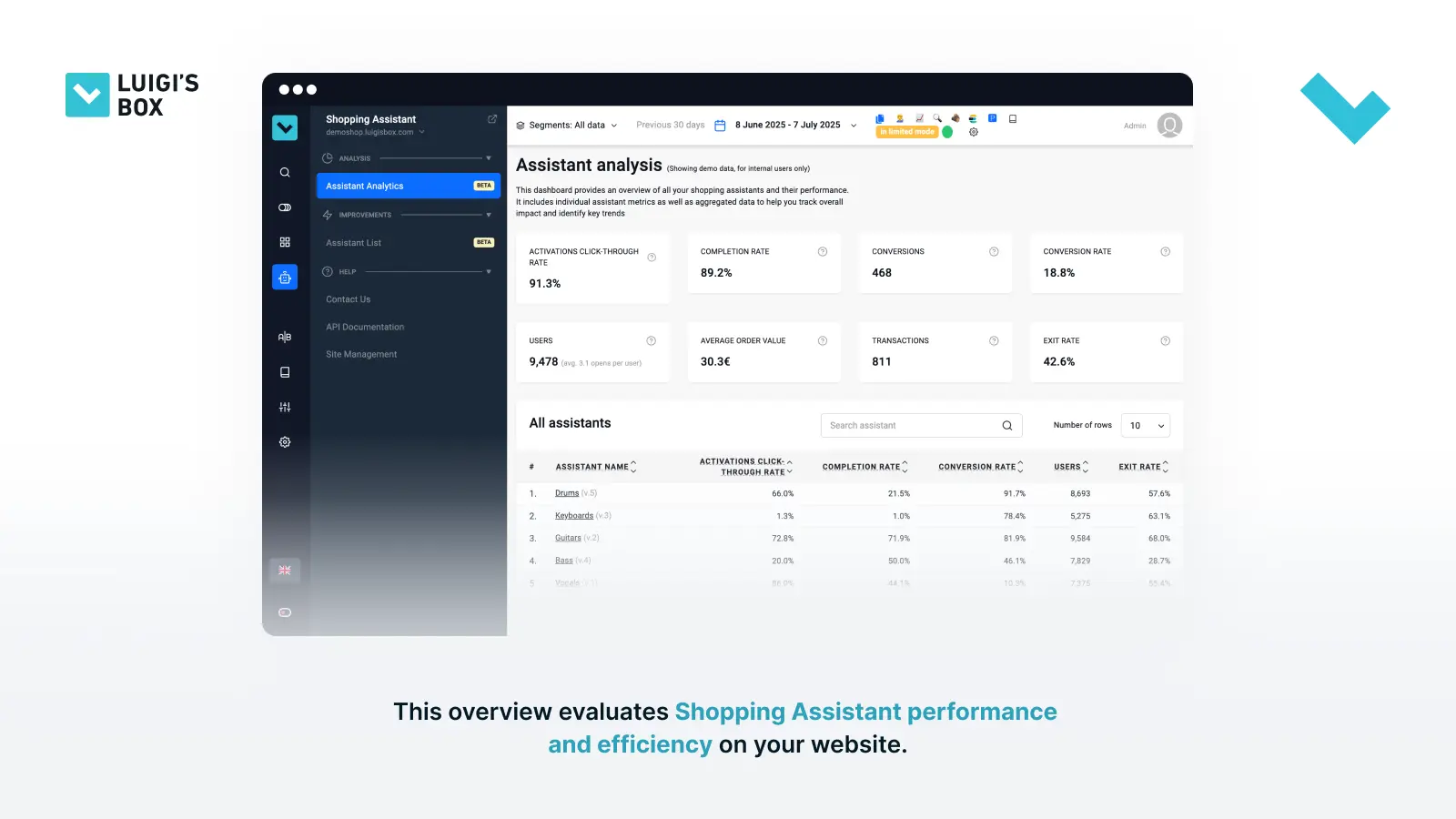This screenshot has width=1456, height=819.
Task: Open the A/B testing icon in sidebar
Action: point(285,337)
